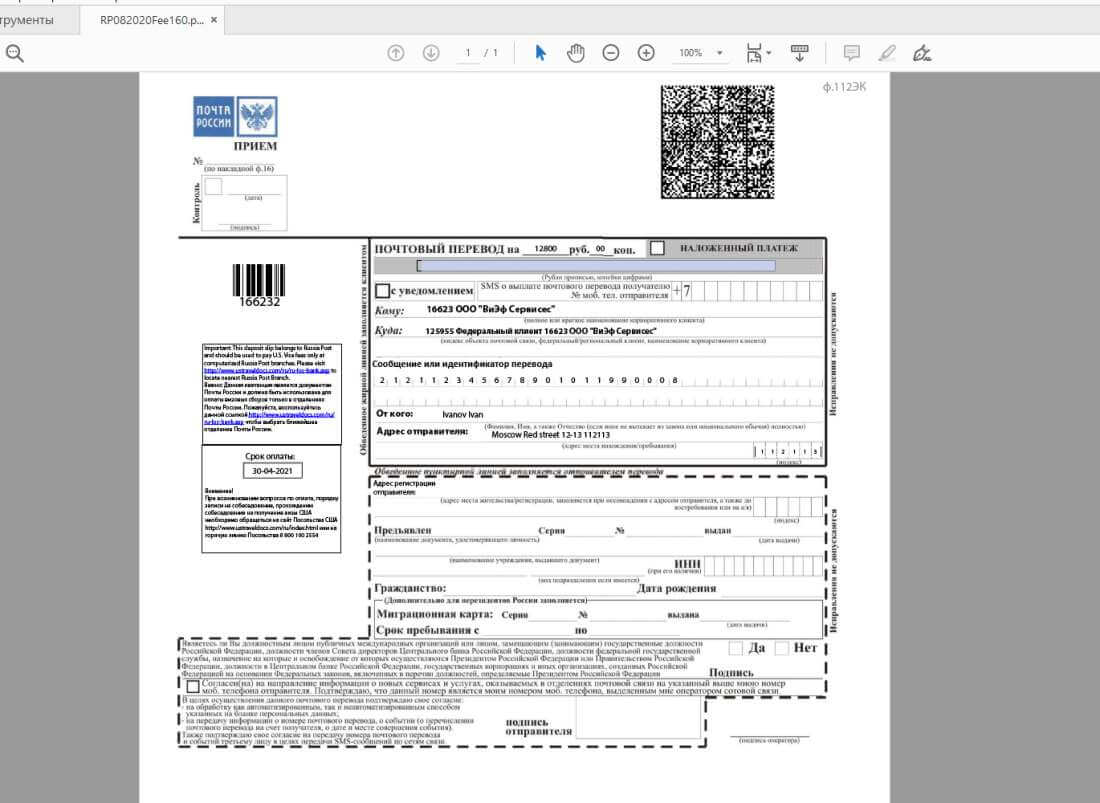Click the blue amount-in-words text field
Screen dimensions: 1100x803
click(x=596, y=266)
